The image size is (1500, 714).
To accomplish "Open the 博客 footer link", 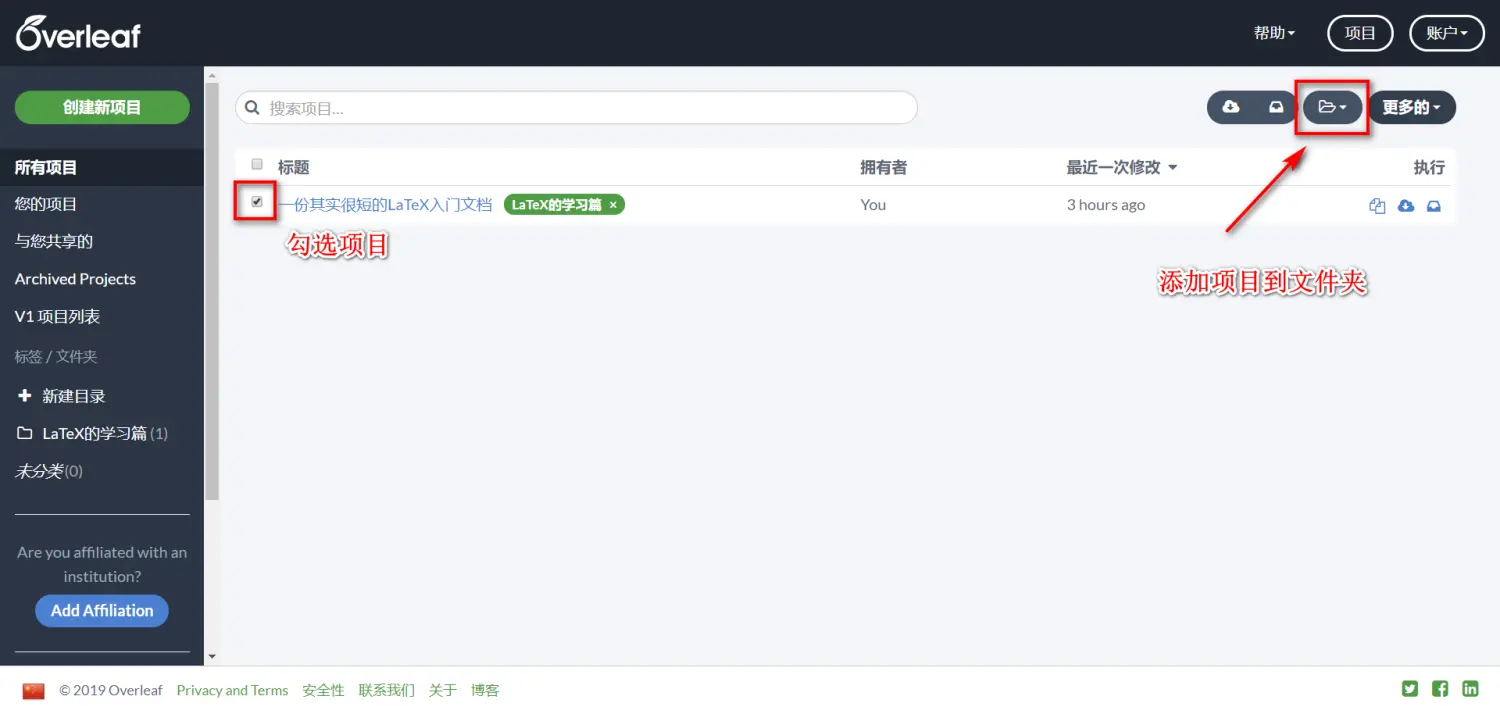I will (x=485, y=690).
